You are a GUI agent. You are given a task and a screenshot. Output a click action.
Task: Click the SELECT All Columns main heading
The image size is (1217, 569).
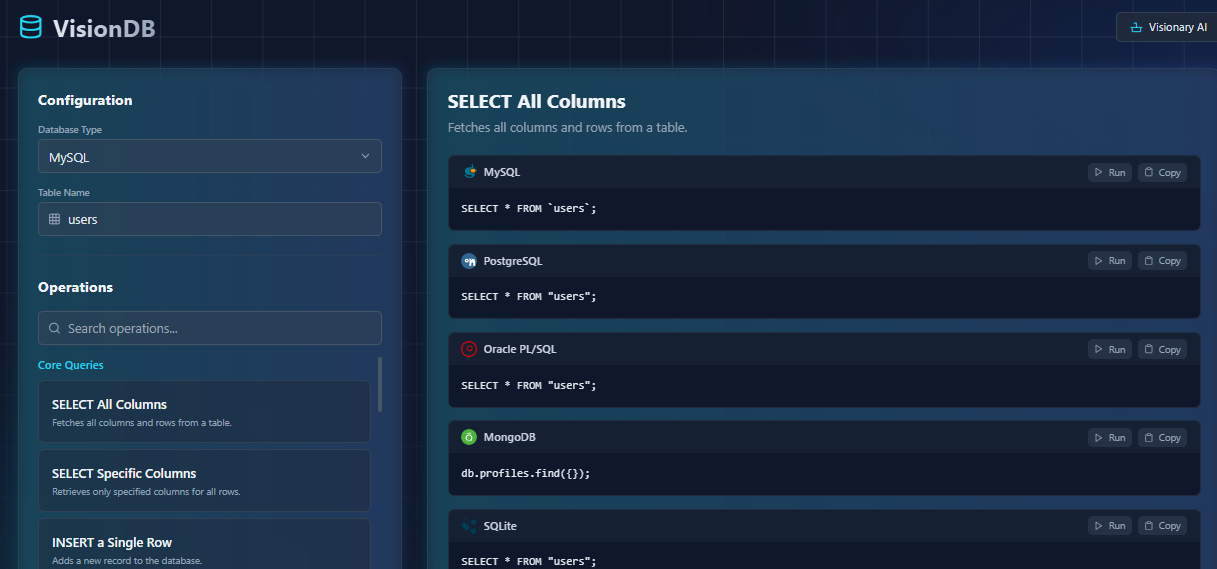pyautogui.click(x=536, y=101)
